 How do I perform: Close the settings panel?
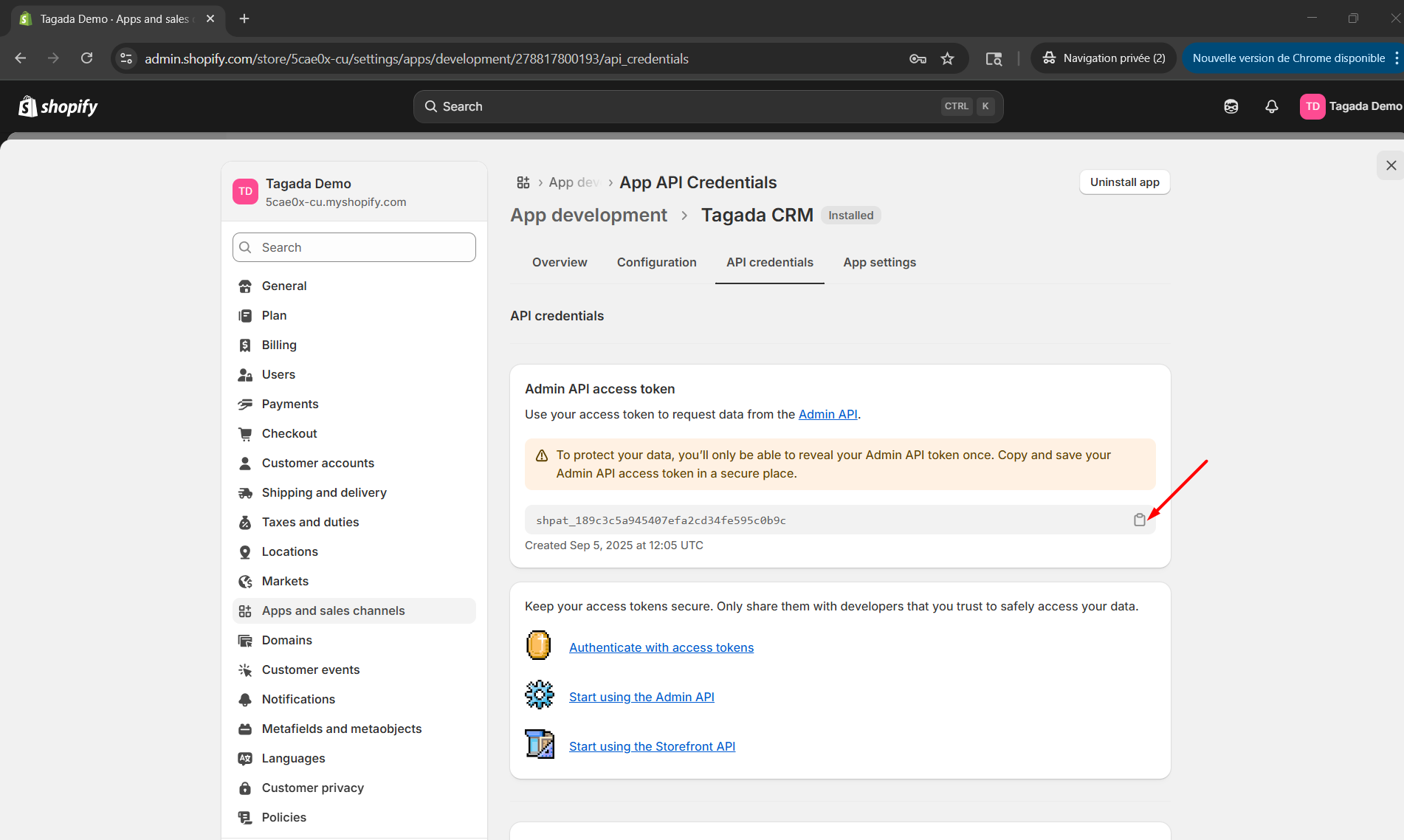tap(1391, 165)
